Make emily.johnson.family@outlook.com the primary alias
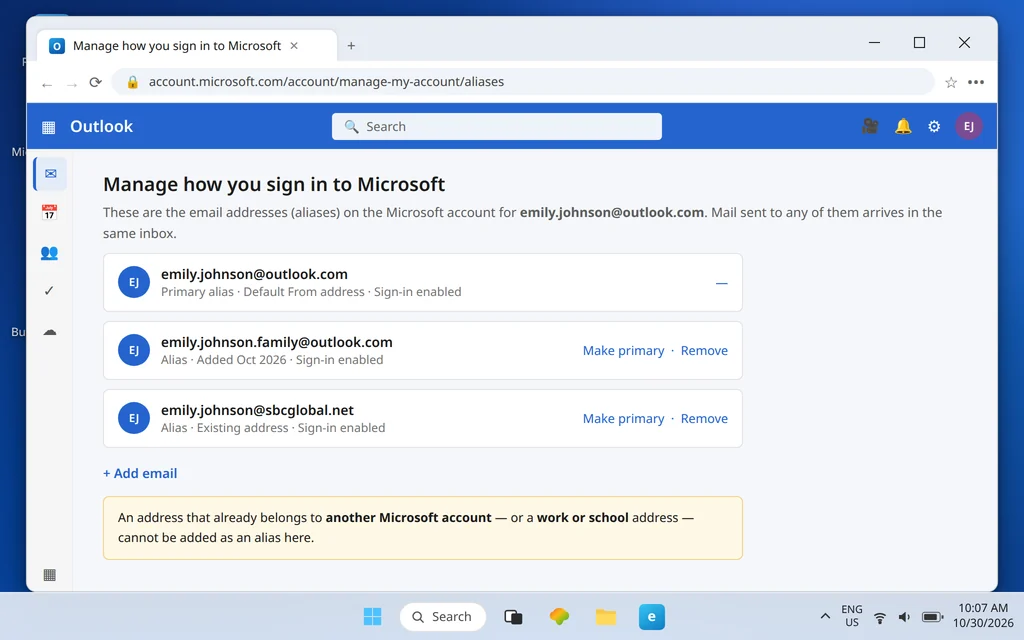The width and height of the screenshot is (1024, 640). [623, 351]
